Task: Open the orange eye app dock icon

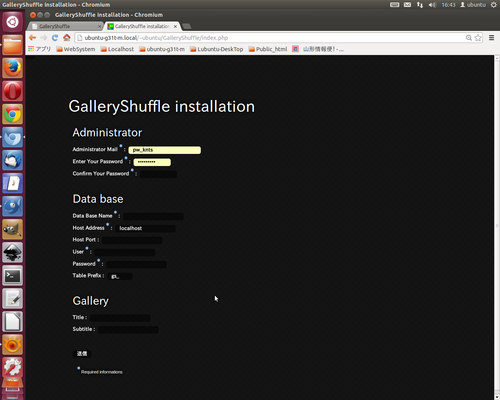Action: click(13, 344)
